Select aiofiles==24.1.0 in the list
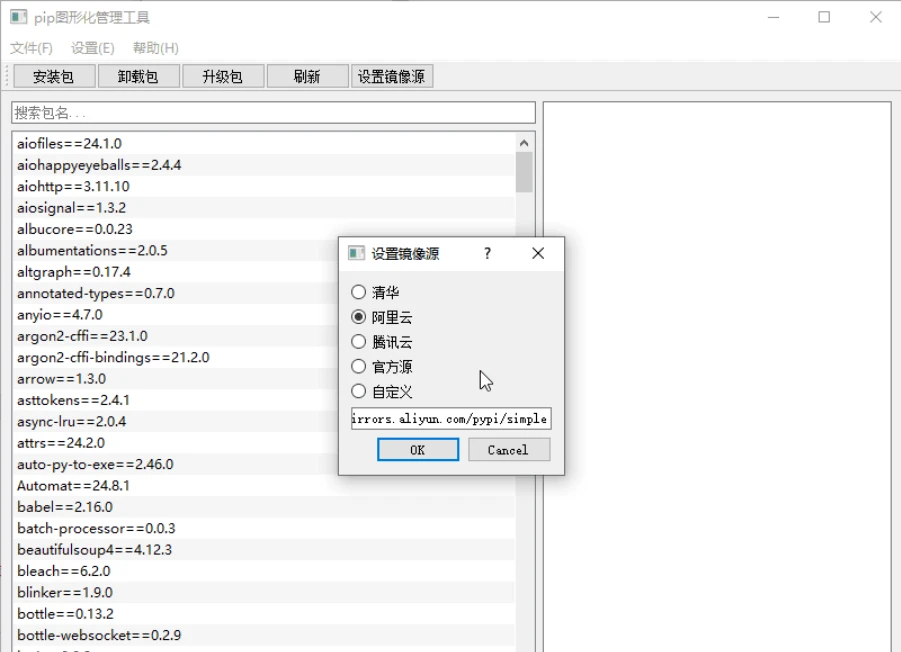 263,144
